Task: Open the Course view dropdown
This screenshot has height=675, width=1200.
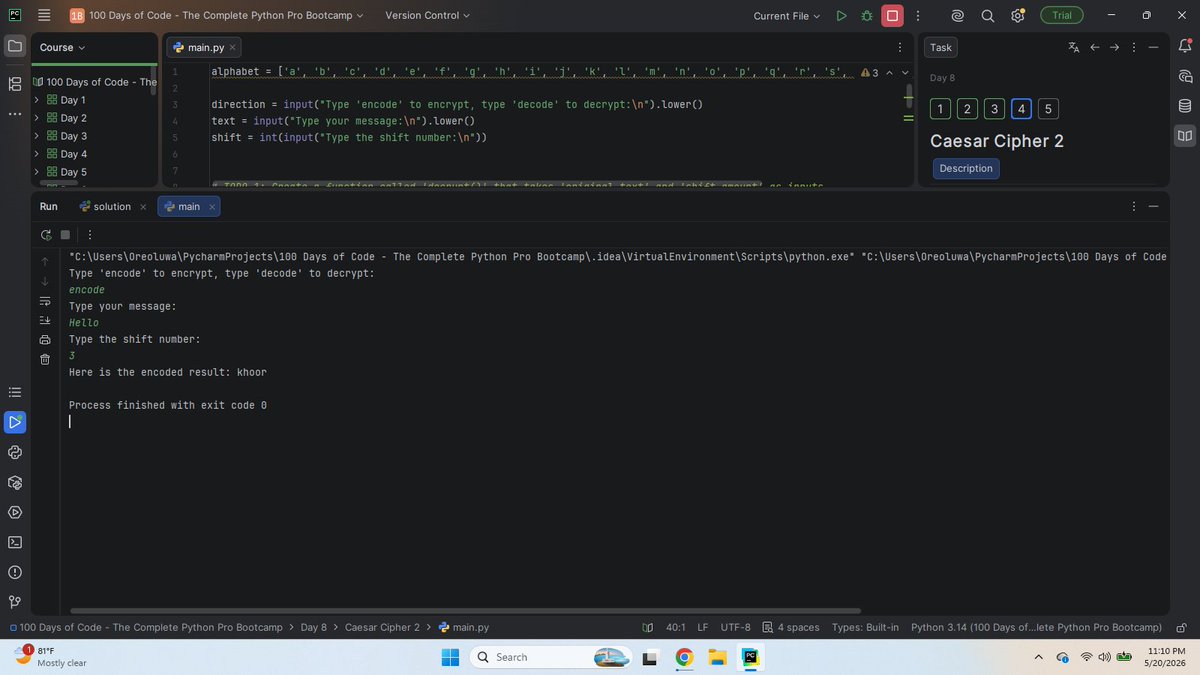Action: point(62,48)
